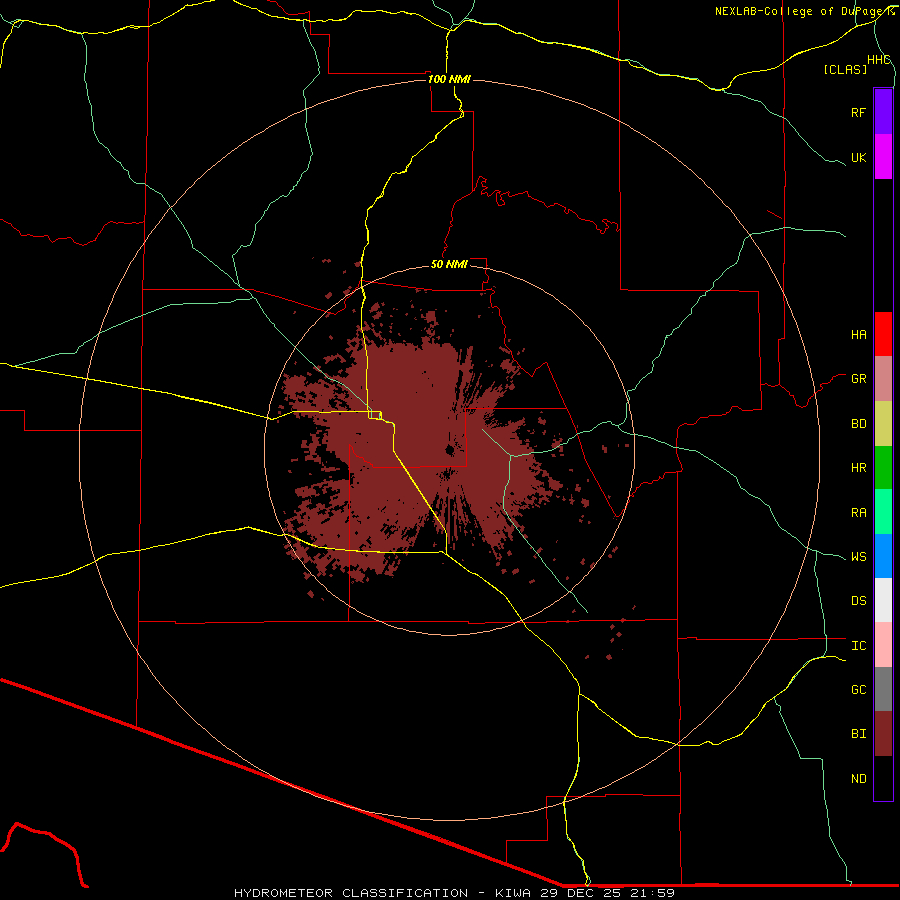Image resolution: width=900 pixels, height=900 pixels.
Task: Click the UK magenta legend swatch
Action: pos(883,157)
